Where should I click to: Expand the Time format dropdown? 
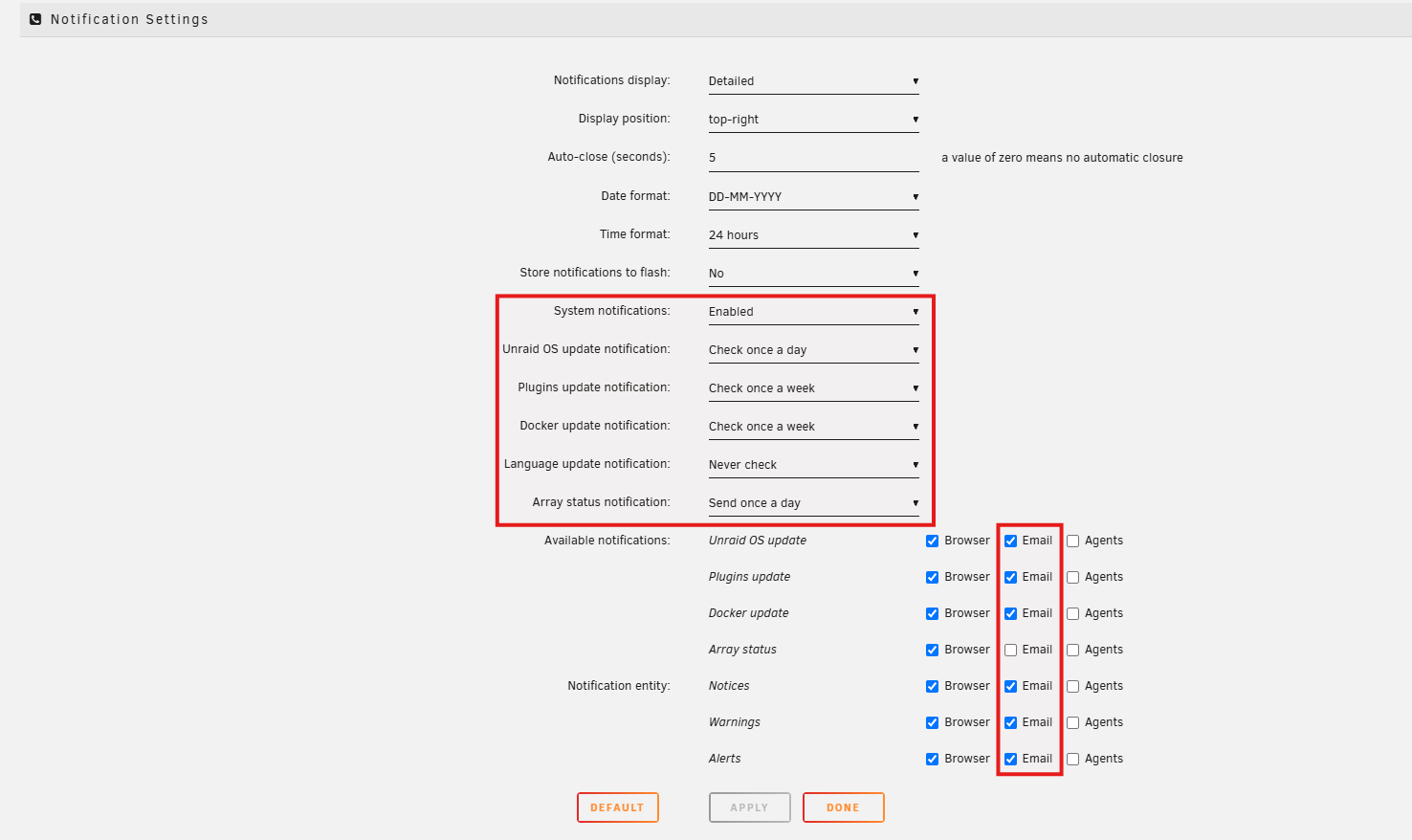coord(813,235)
